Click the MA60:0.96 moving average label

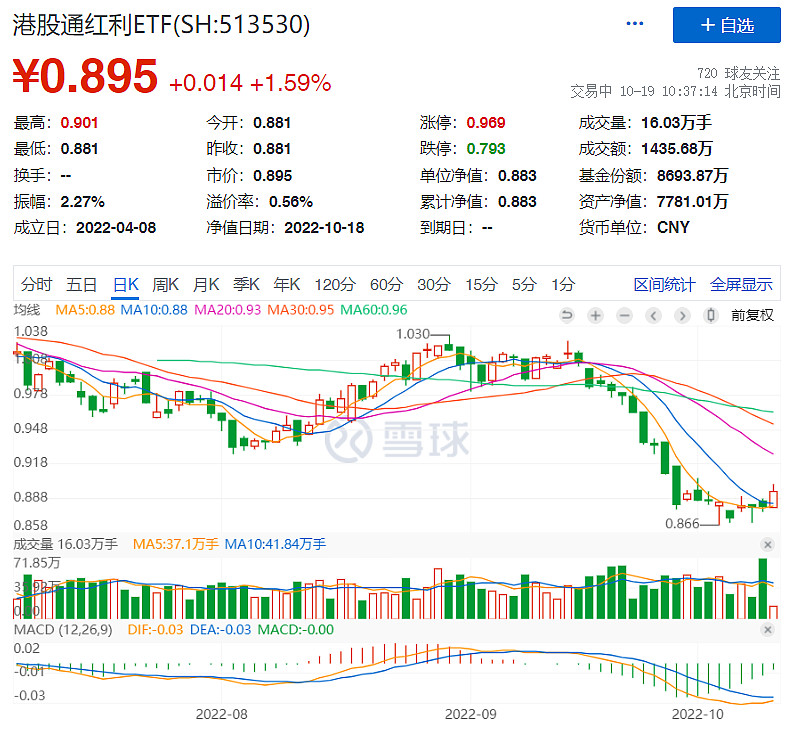(x=374, y=310)
